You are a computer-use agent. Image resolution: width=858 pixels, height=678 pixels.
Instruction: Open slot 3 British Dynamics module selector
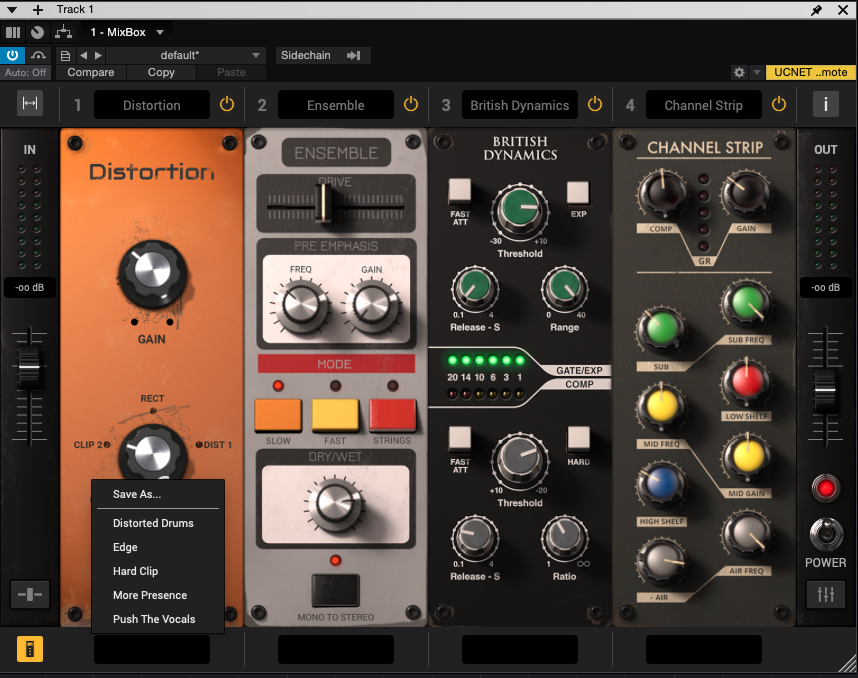pos(520,105)
